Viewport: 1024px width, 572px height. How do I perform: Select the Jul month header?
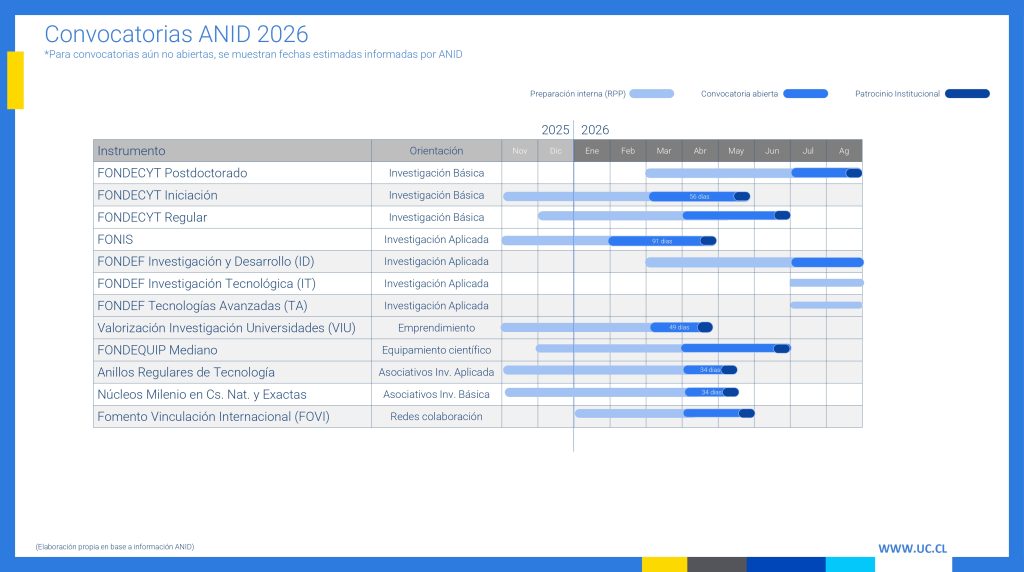click(808, 151)
